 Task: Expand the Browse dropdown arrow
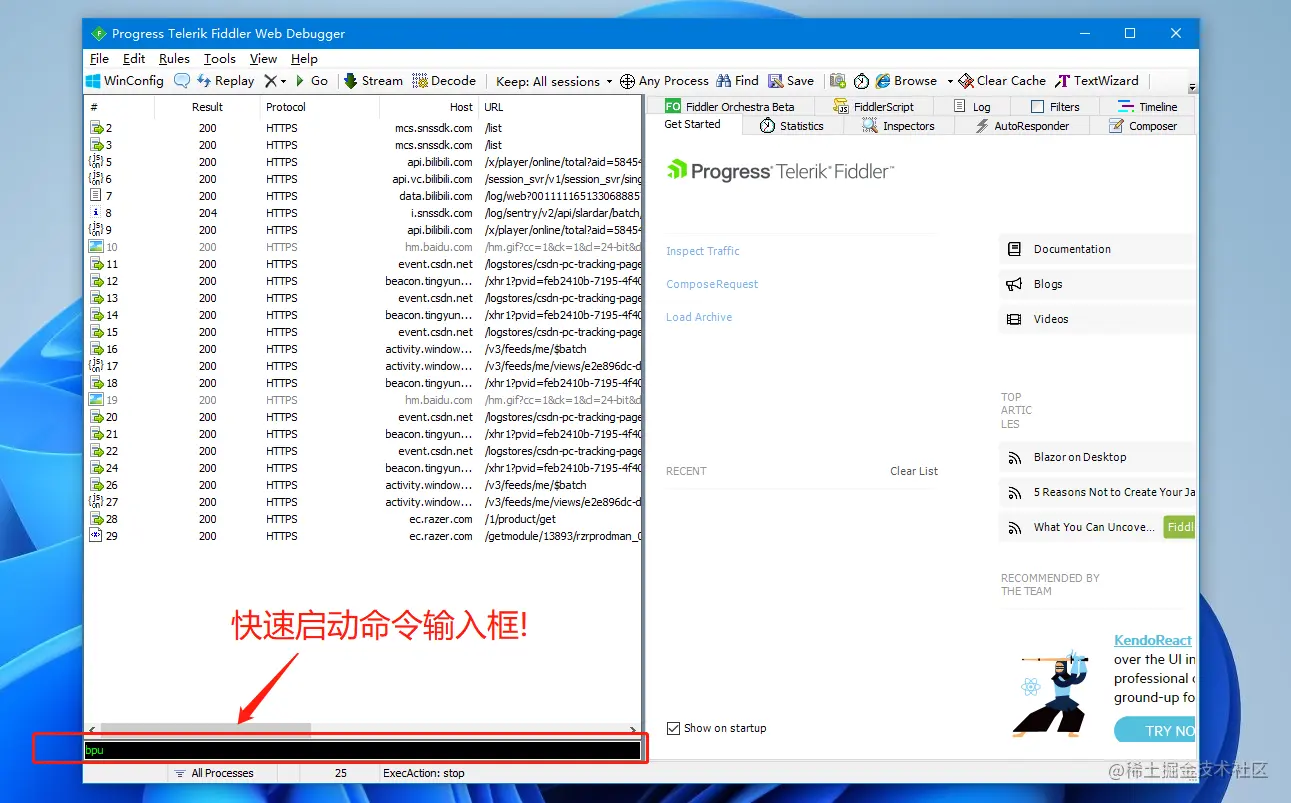(950, 81)
